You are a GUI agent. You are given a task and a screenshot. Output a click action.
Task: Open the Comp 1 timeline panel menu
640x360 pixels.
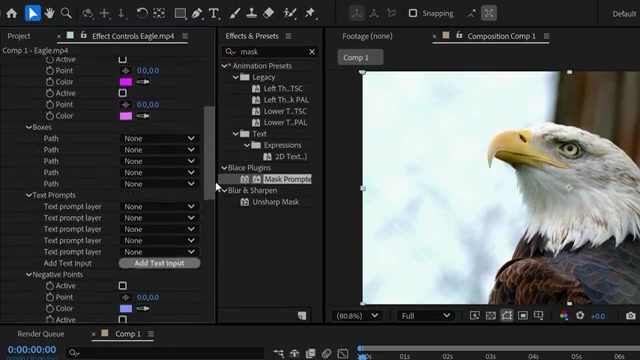coord(151,334)
